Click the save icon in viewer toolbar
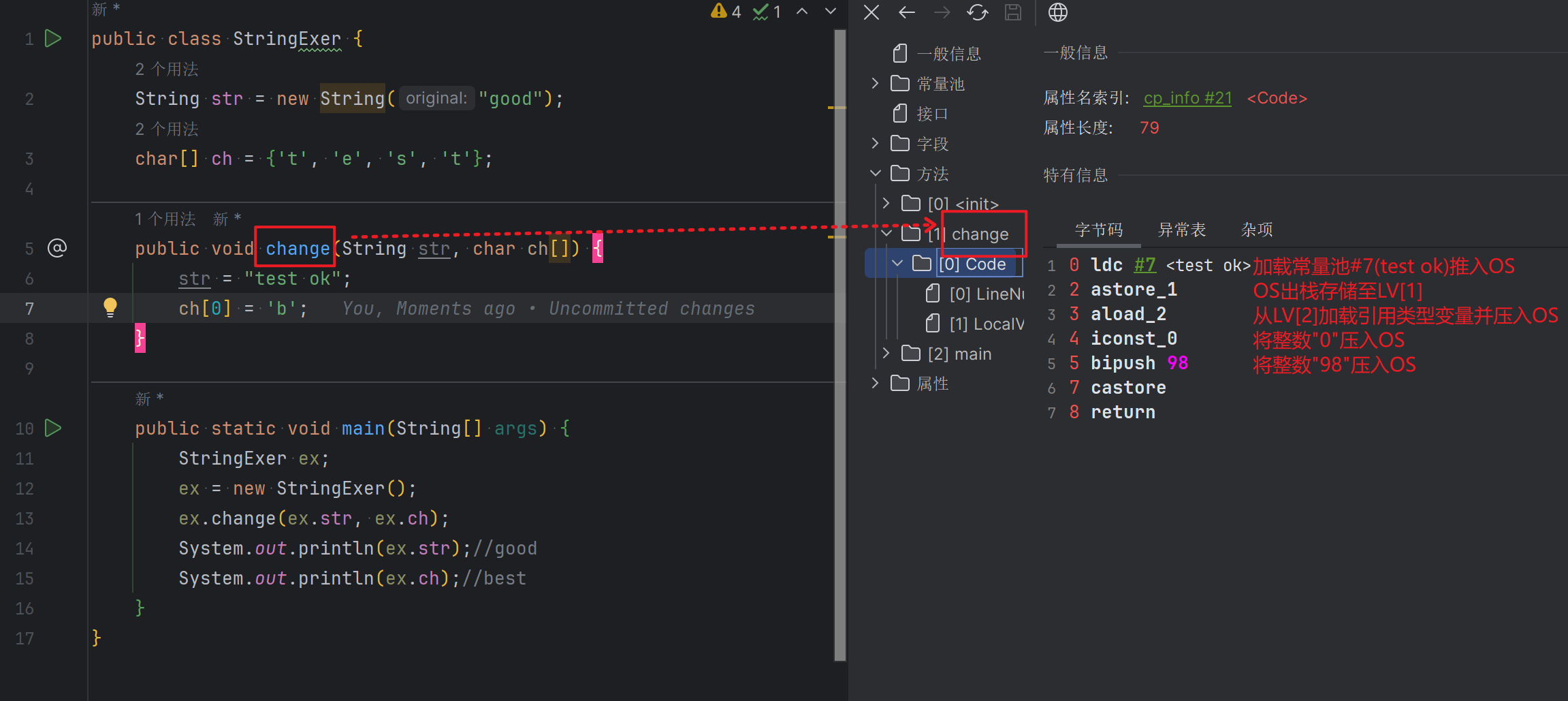Viewport: 1568px width, 701px height. (x=1013, y=12)
